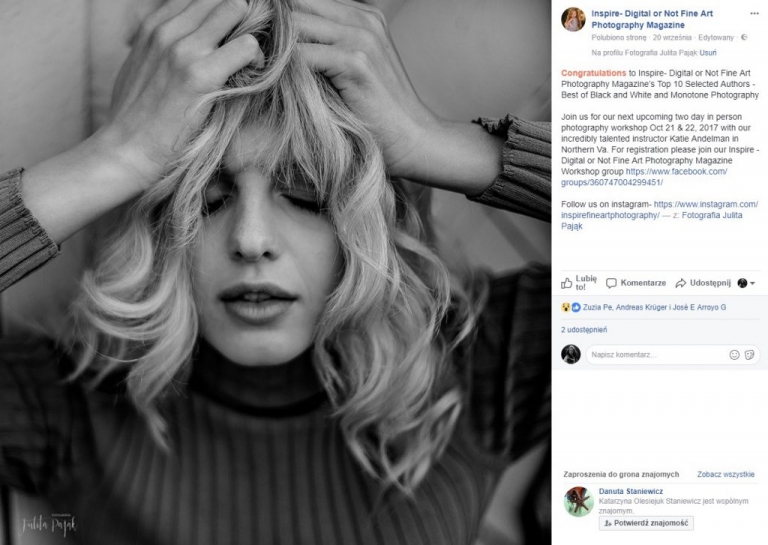
Task: Open the post options three-dots menu
Action: coord(754,13)
